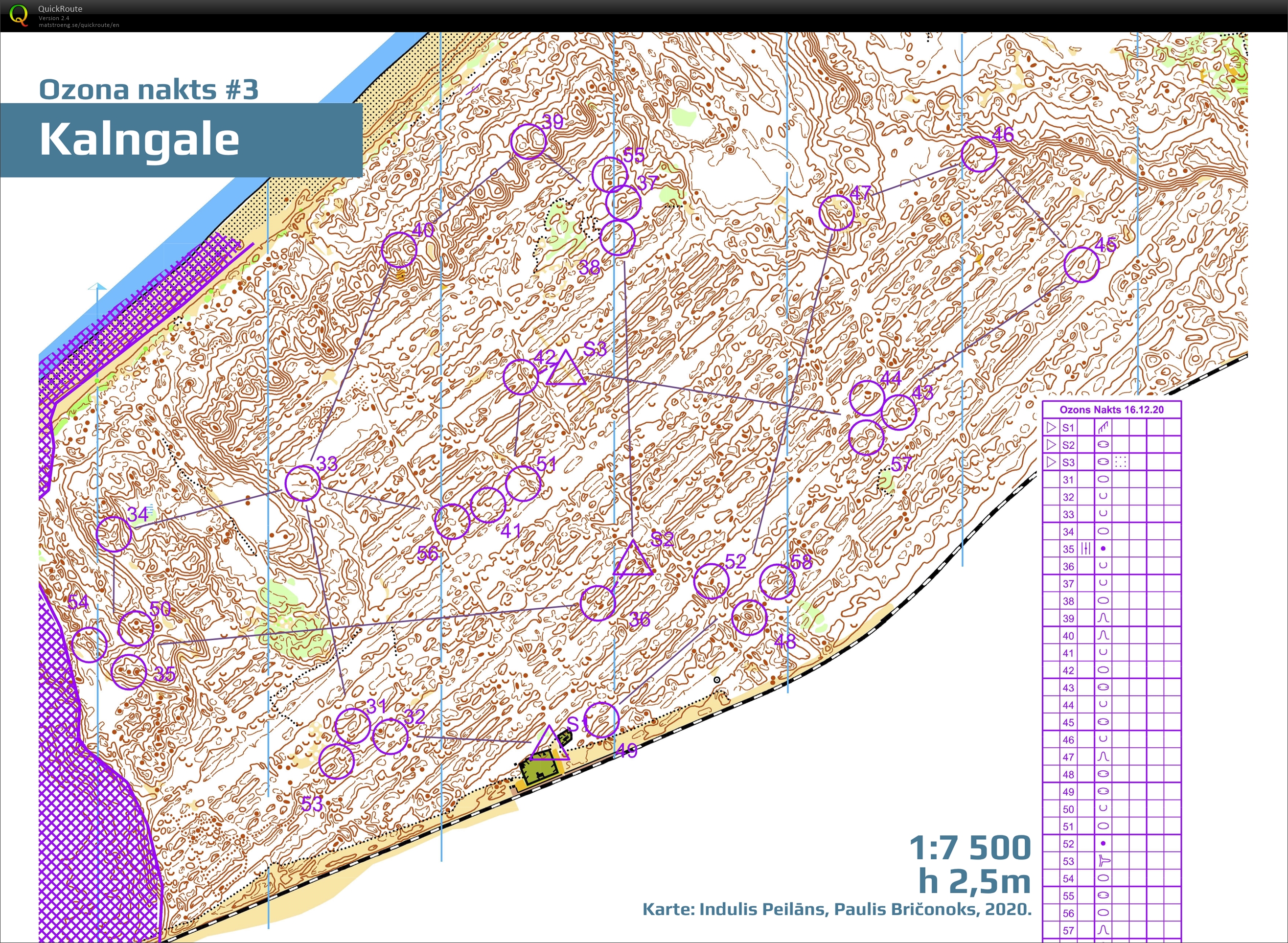Screen dimensions: 1288x943
Task: Click control circle 31 on the map
Action: pyautogui.click(x=352, y=726)
